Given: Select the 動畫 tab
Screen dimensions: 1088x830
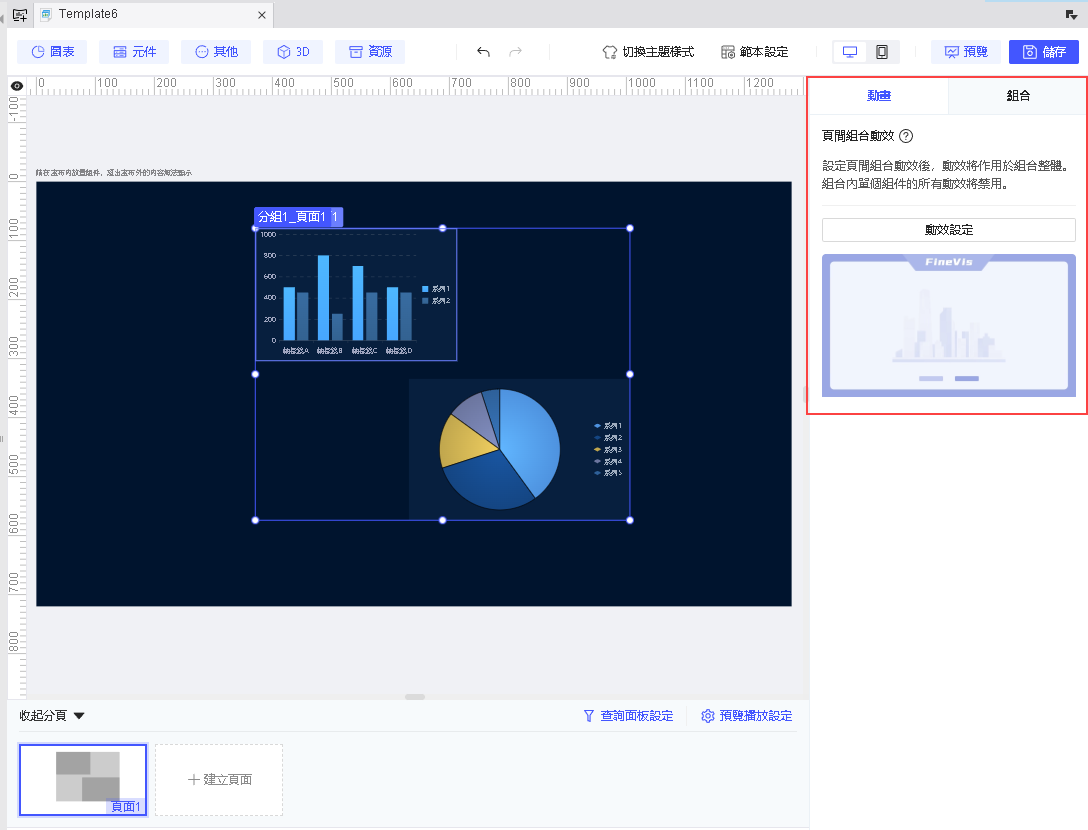Looking at the screenshot, I should tap(878, 96).
